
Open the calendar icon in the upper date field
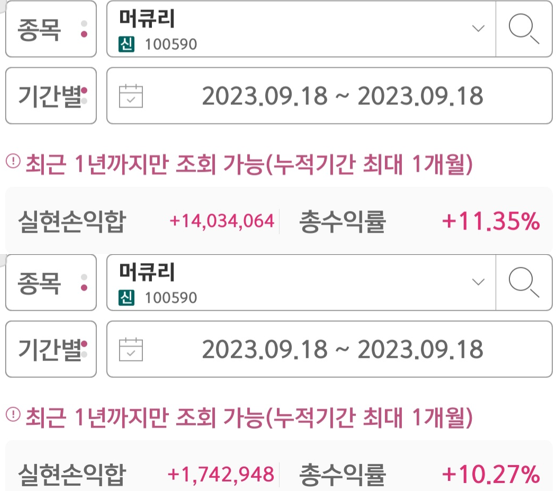[x=131, y=96]
